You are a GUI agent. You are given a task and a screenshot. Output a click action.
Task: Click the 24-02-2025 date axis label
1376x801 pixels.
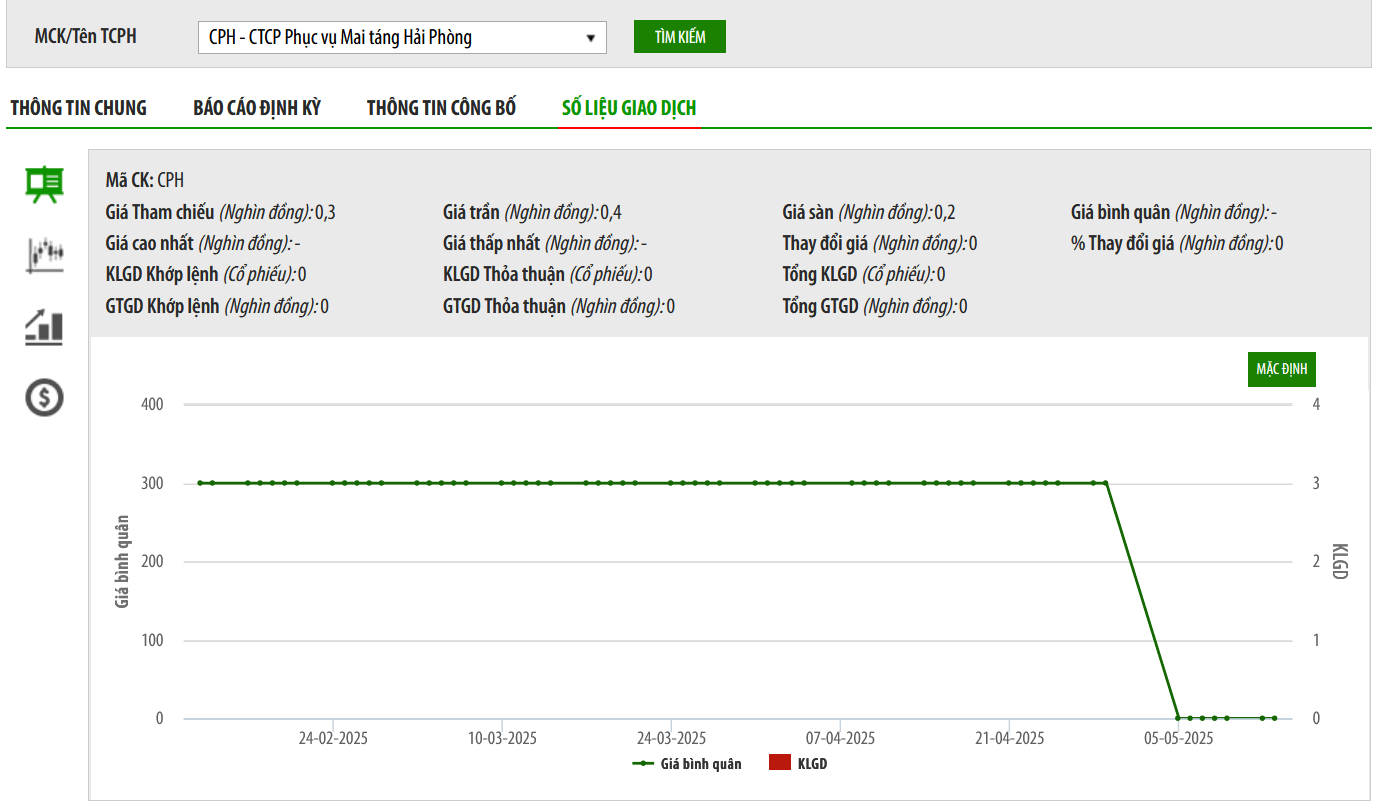[x=333, y=739]
